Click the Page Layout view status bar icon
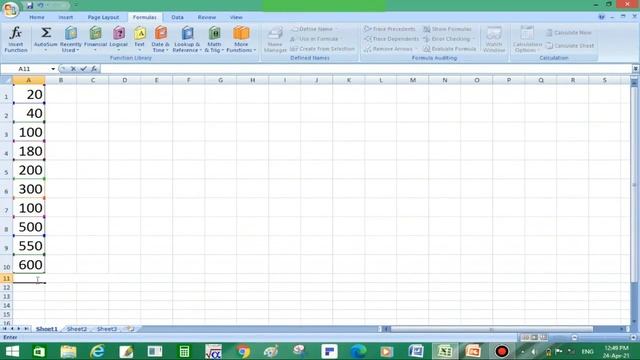Screen dimensions: 640x360 [534, 337]
